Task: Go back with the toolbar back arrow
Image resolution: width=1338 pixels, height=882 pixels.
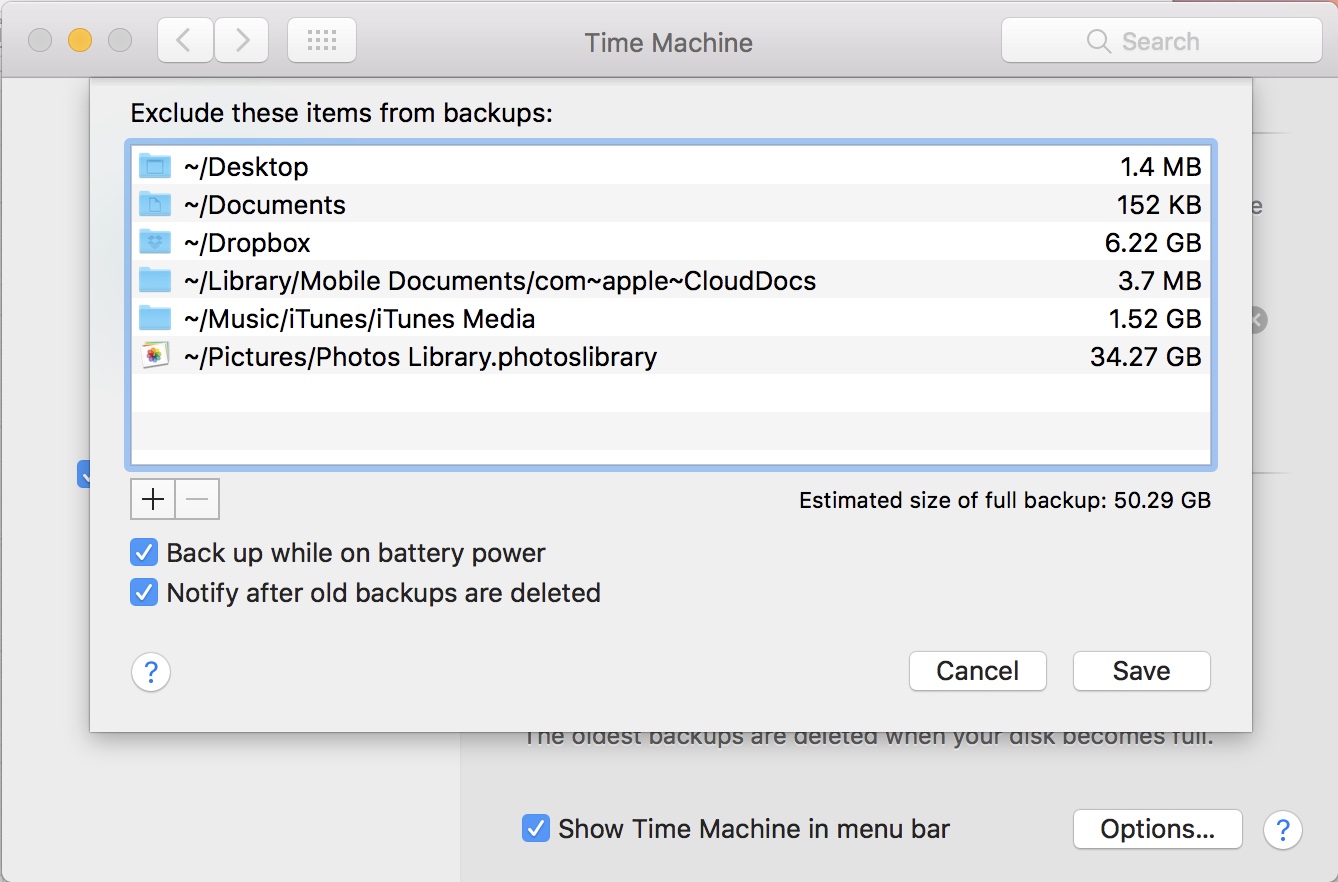Action: point(184,41)
